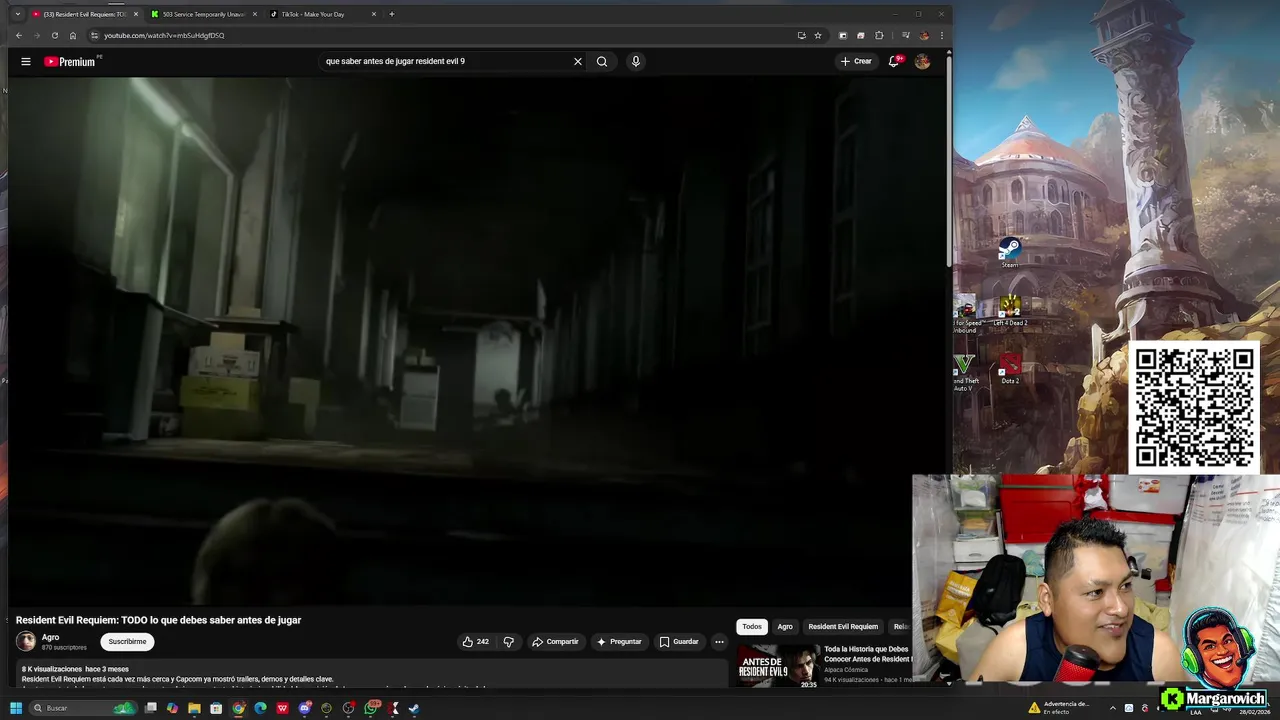Open the media controls toolbar icon
1280x720 pixels.
[x=905, y=35]
